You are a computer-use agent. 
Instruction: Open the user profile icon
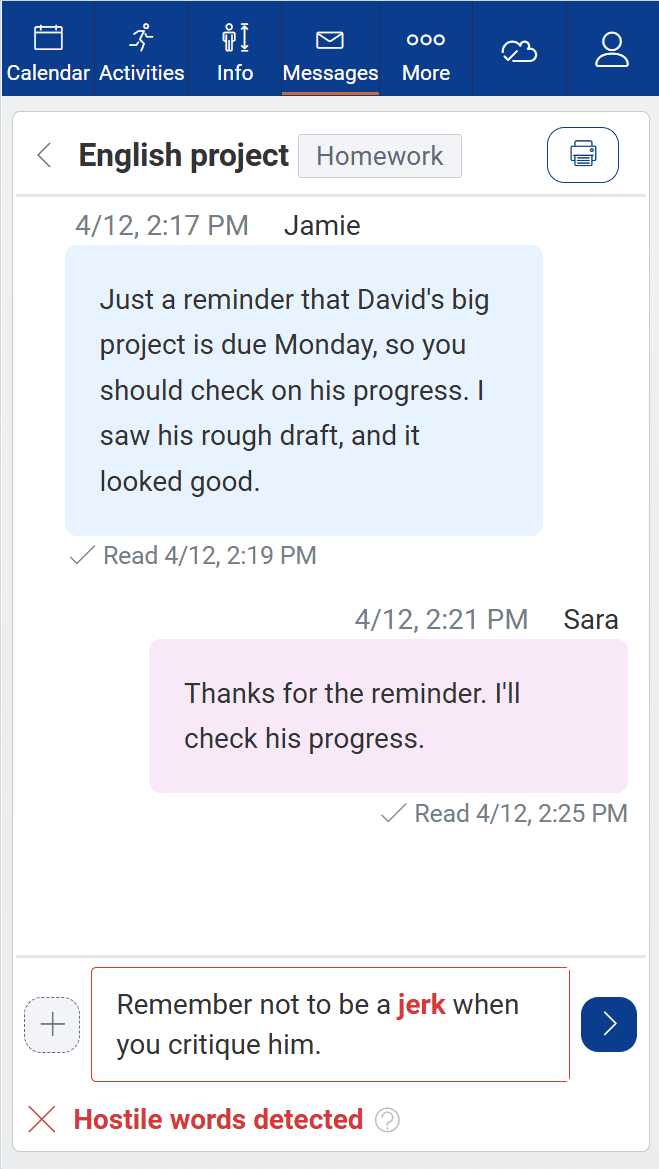point(611,50)
